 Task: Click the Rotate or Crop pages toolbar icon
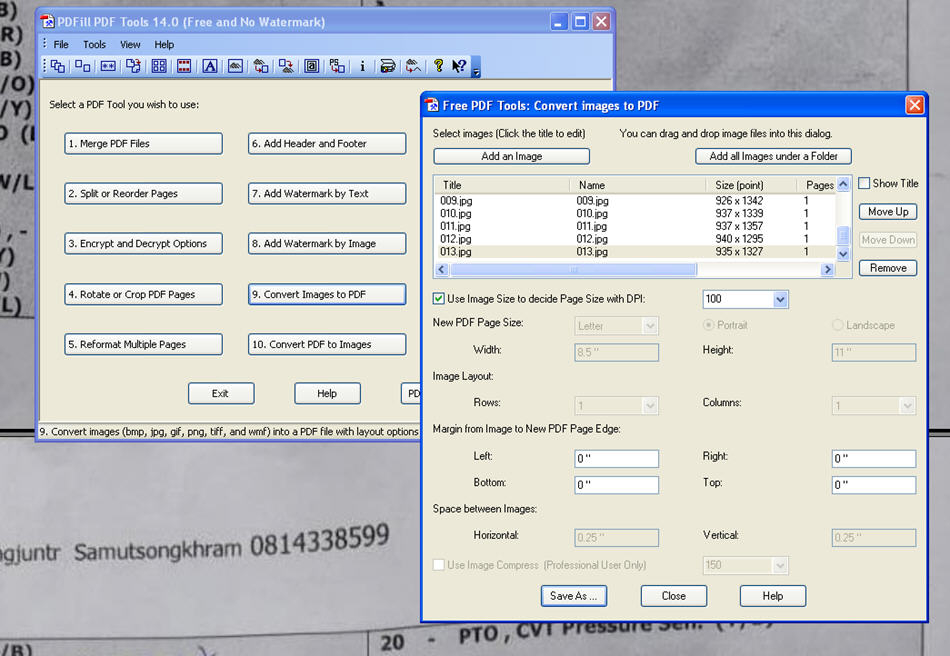click(x=133, y=66)
